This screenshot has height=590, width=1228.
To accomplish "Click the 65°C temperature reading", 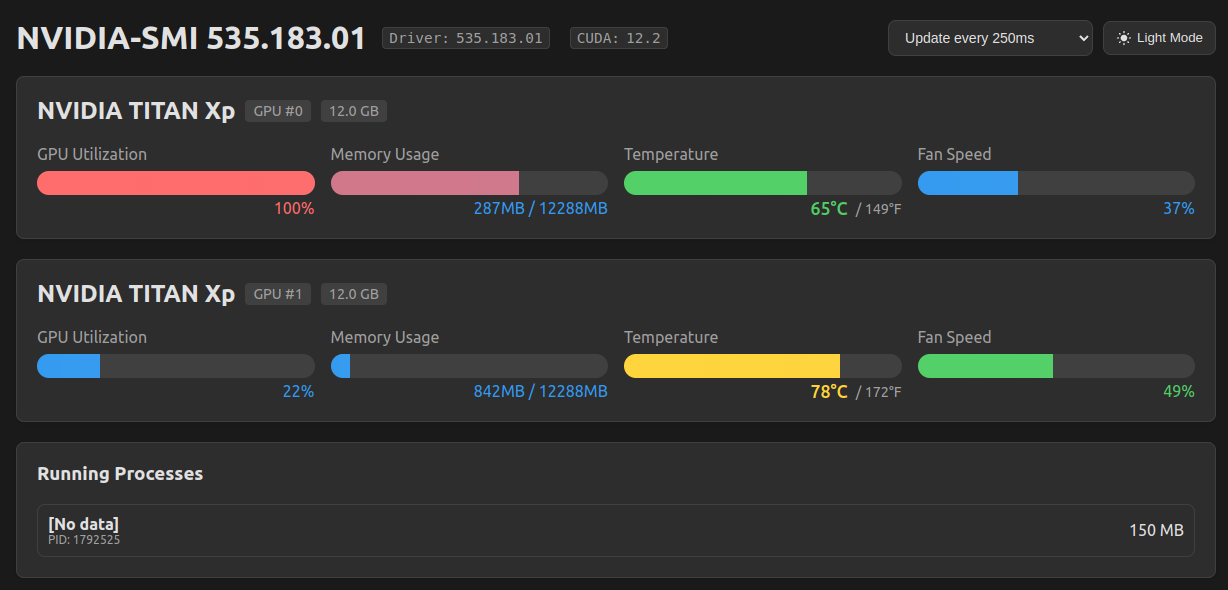I will (829, 208).
